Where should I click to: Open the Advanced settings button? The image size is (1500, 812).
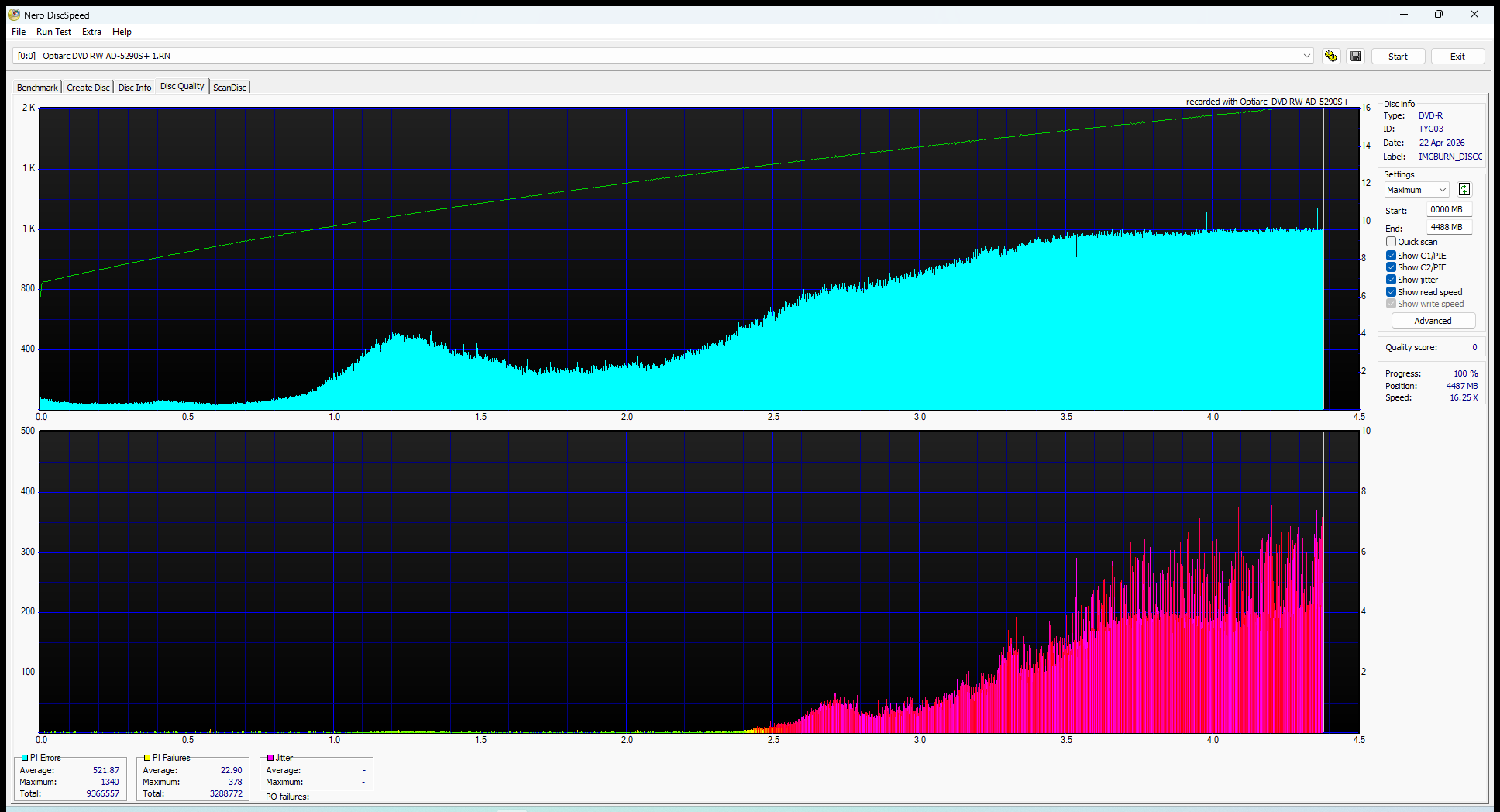(x=1433, y=321)
